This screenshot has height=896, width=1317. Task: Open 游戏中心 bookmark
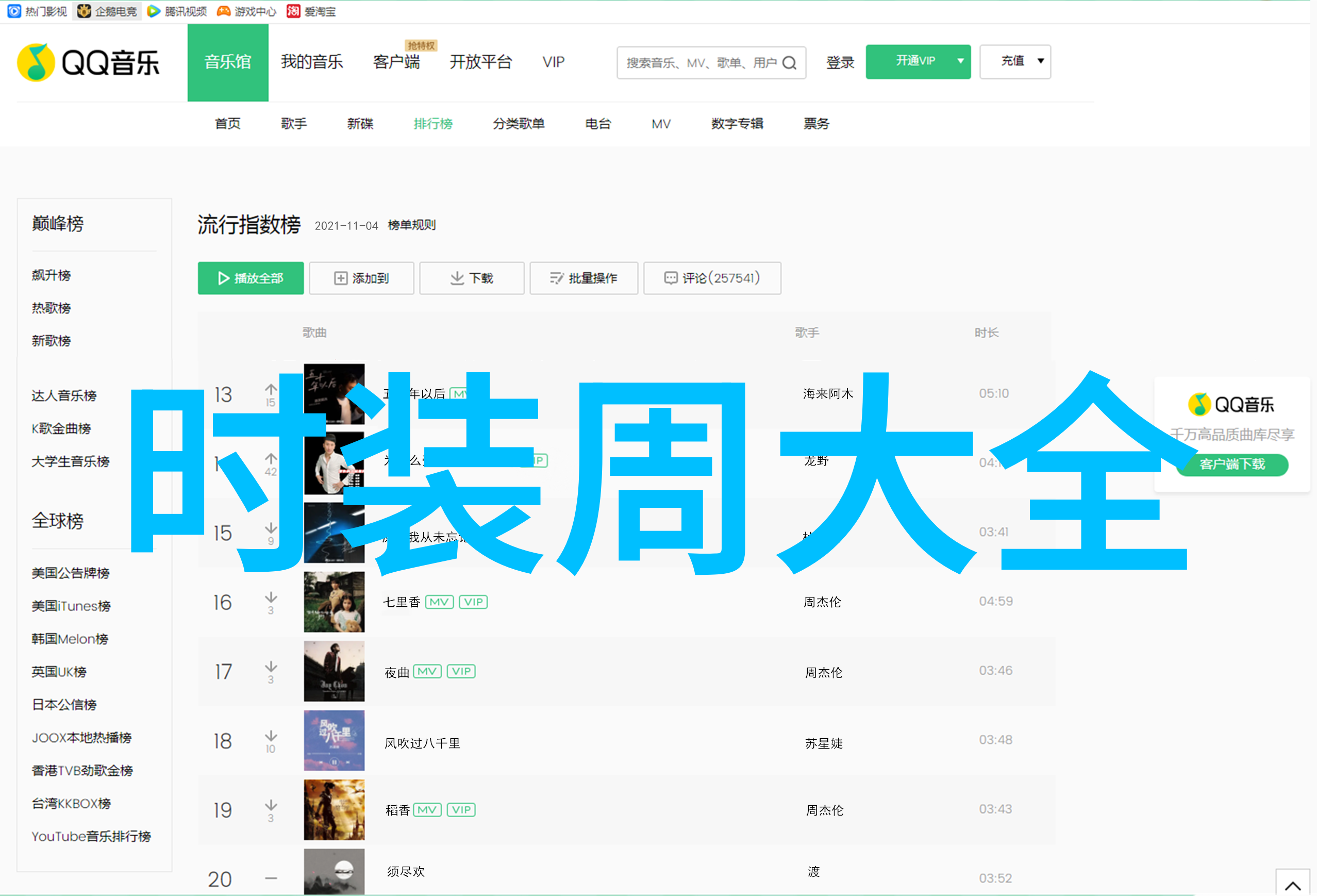tap(246, 11)
